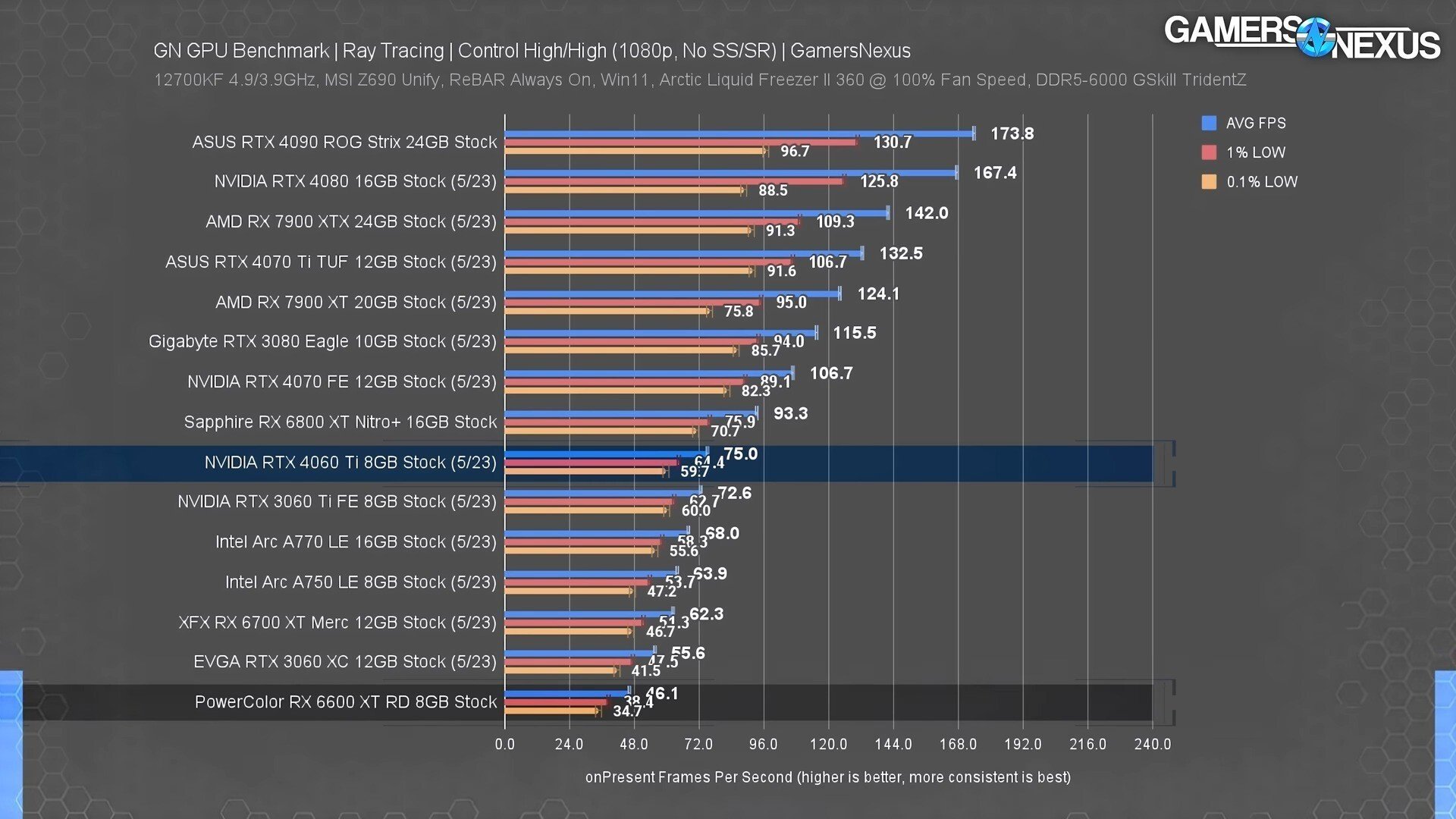Click the AVG FPS legend label
The image size is (1456, 819).
(x=1256, y=123)
